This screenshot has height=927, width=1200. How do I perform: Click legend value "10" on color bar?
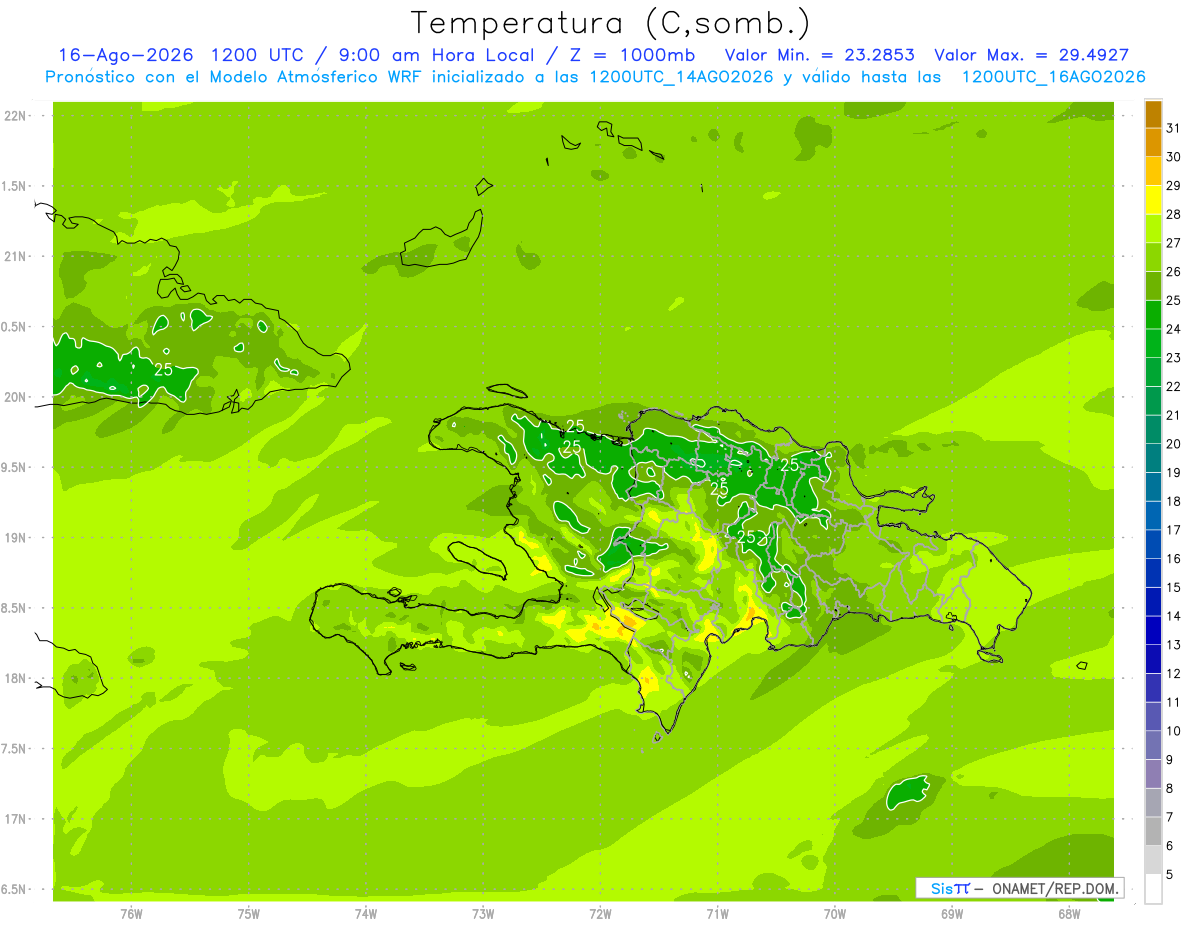pos(1174,731)
